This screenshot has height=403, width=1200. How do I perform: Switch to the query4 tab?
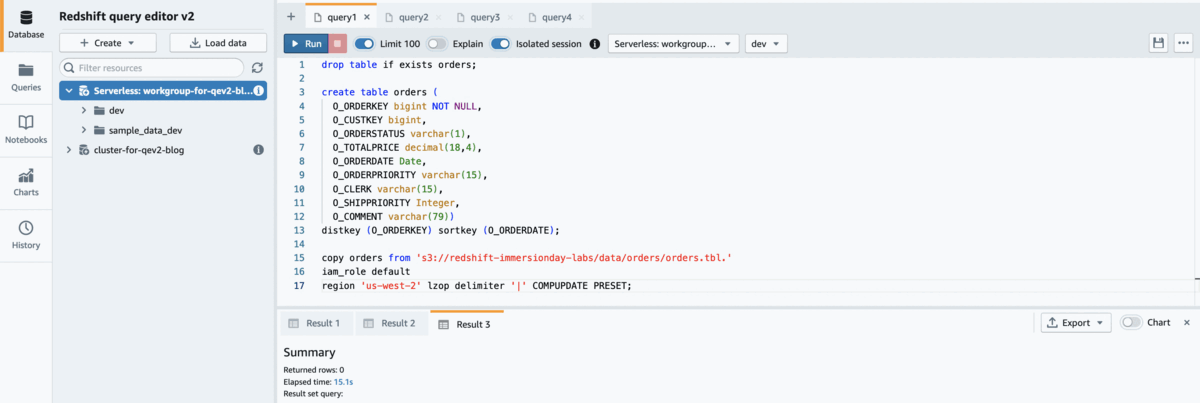(556, 18)
